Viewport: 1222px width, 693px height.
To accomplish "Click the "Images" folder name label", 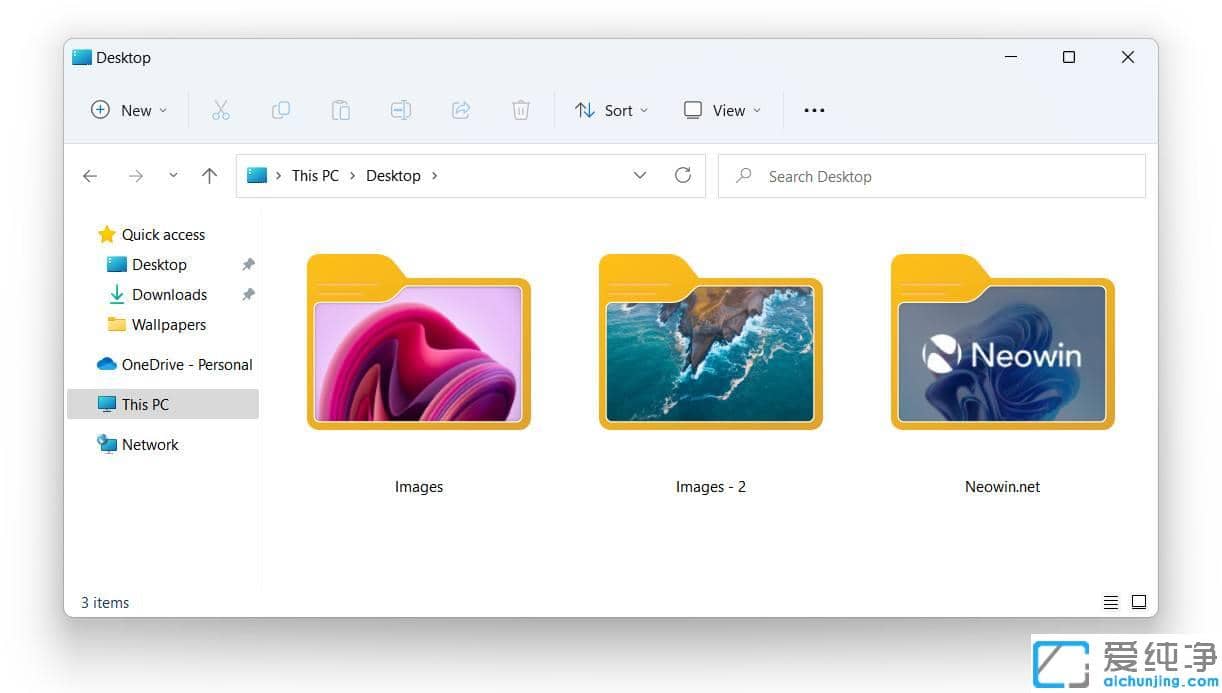I will (x=419, y=487).
